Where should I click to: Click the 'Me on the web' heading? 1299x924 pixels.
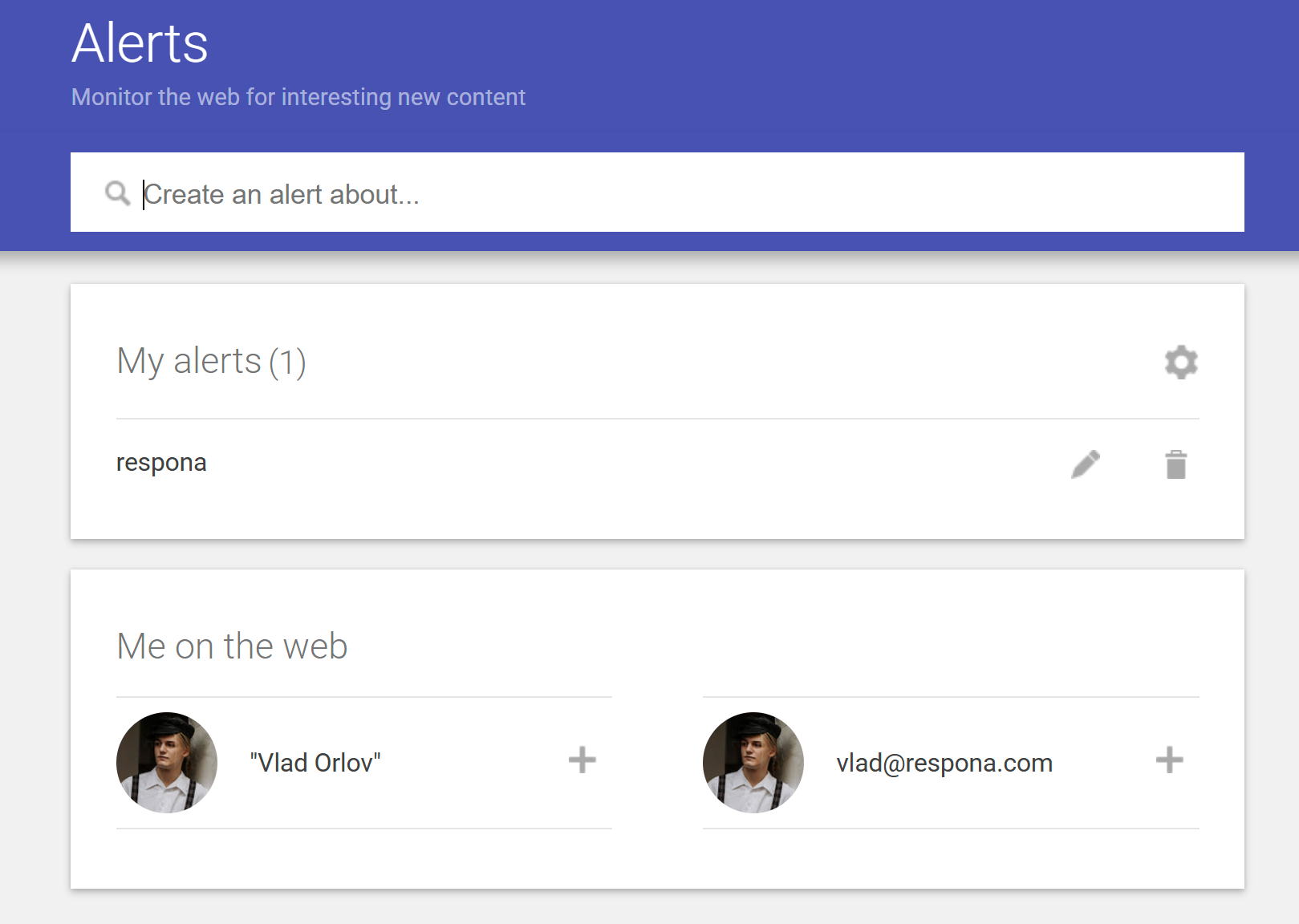232,646
